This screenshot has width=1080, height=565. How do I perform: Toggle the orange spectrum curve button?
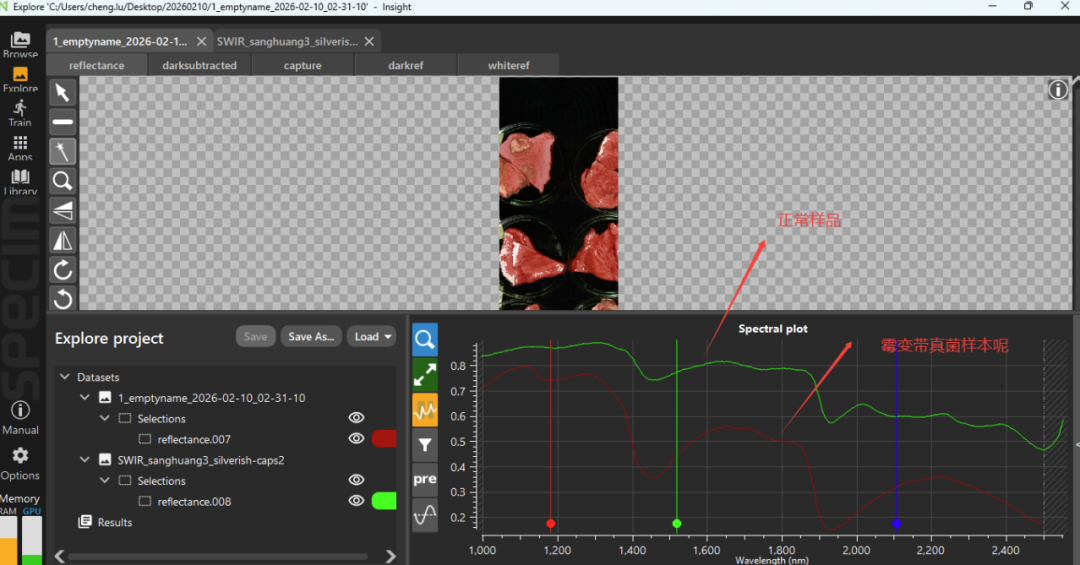pos(425,410)
